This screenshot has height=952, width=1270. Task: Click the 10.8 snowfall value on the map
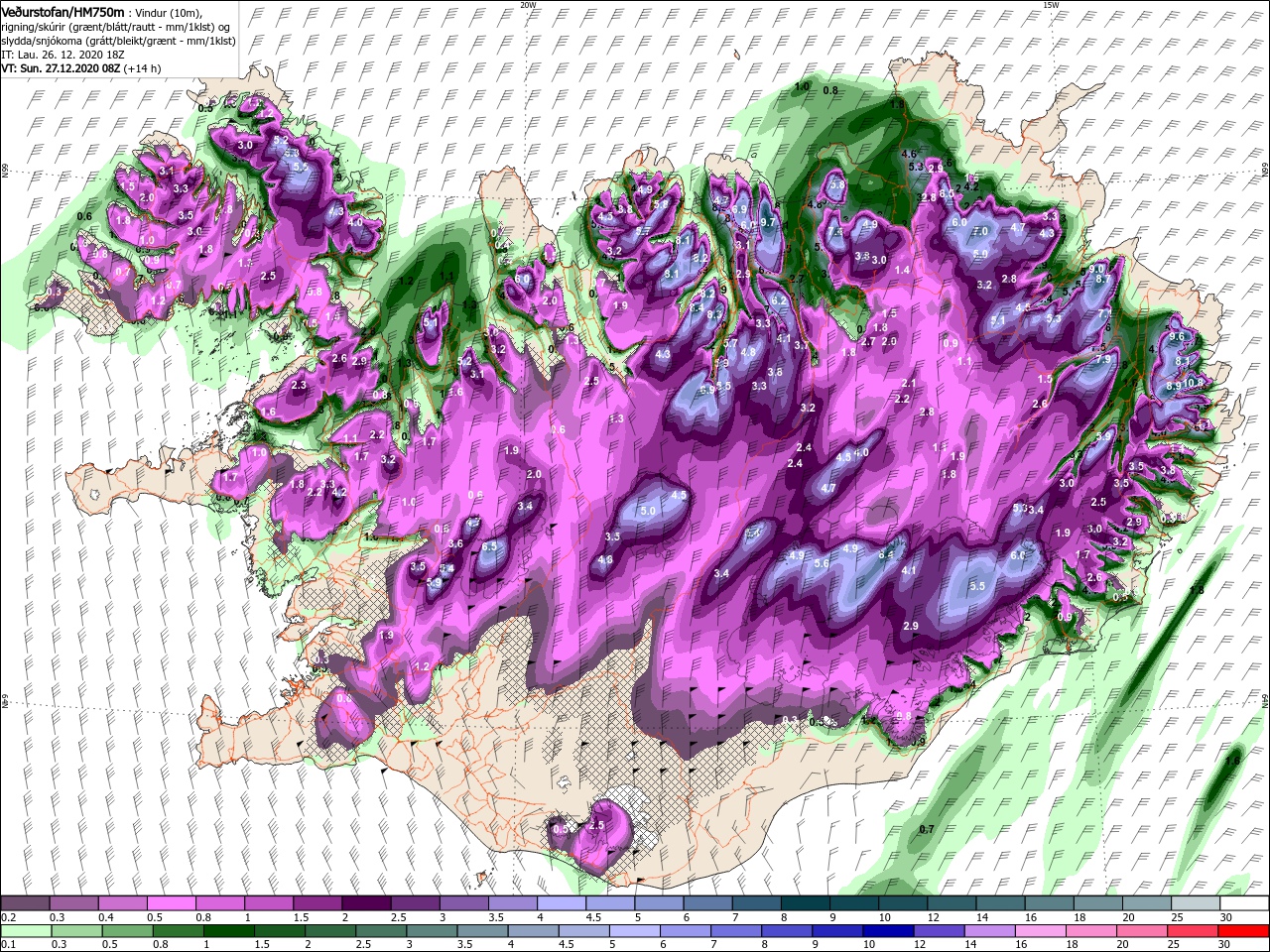pos(1193,382)
